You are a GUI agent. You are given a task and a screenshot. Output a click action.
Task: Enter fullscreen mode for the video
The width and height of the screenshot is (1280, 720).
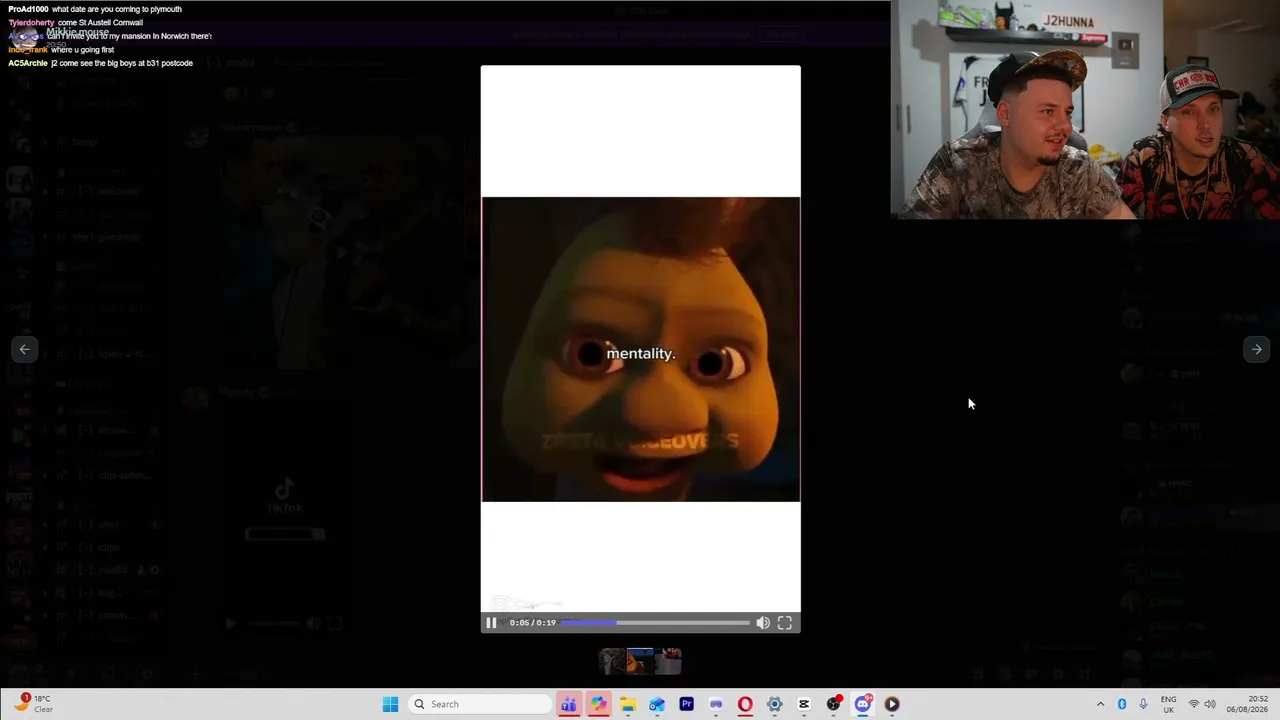tap(785, 623)
